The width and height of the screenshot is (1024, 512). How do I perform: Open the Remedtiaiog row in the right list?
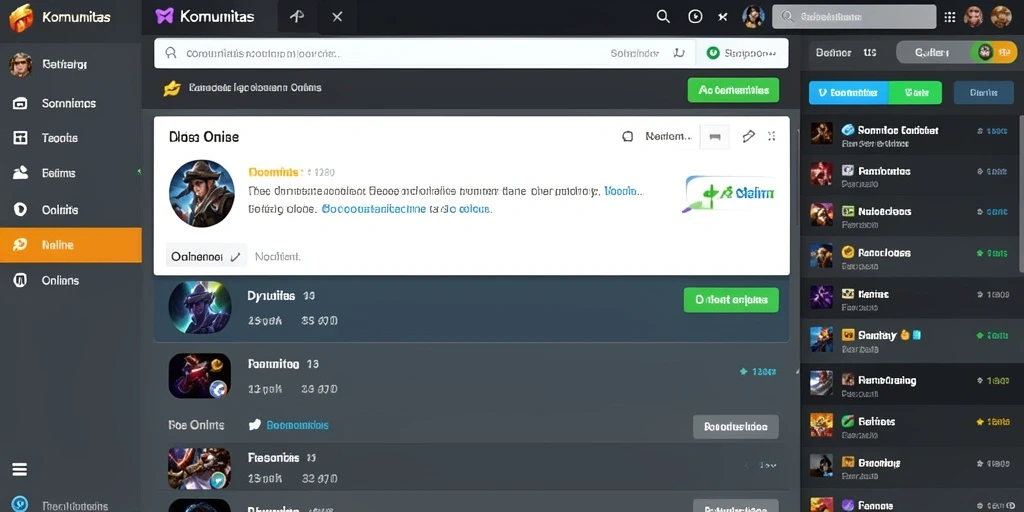(x=909, y=383)
